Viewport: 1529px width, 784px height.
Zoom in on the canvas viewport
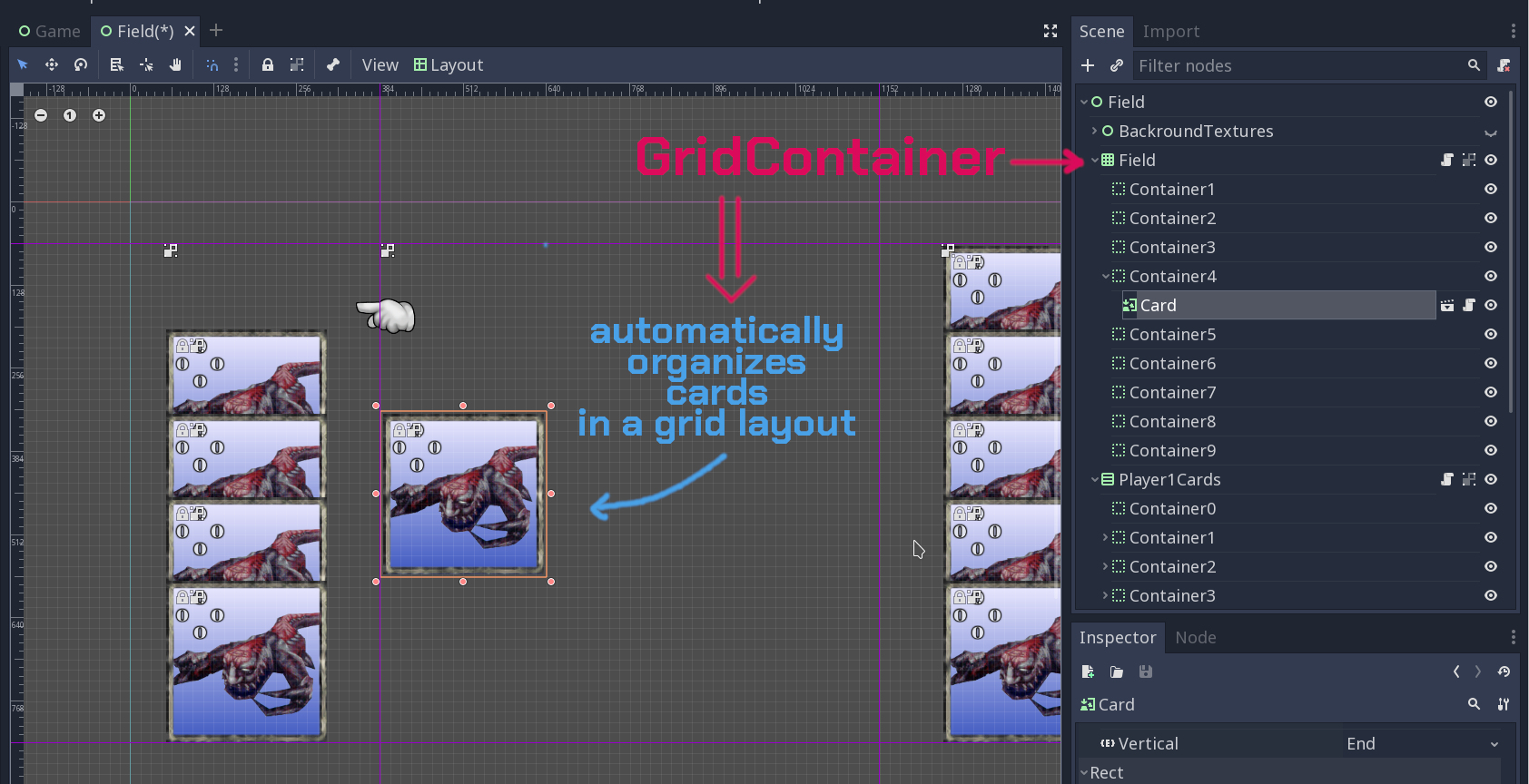99,115
